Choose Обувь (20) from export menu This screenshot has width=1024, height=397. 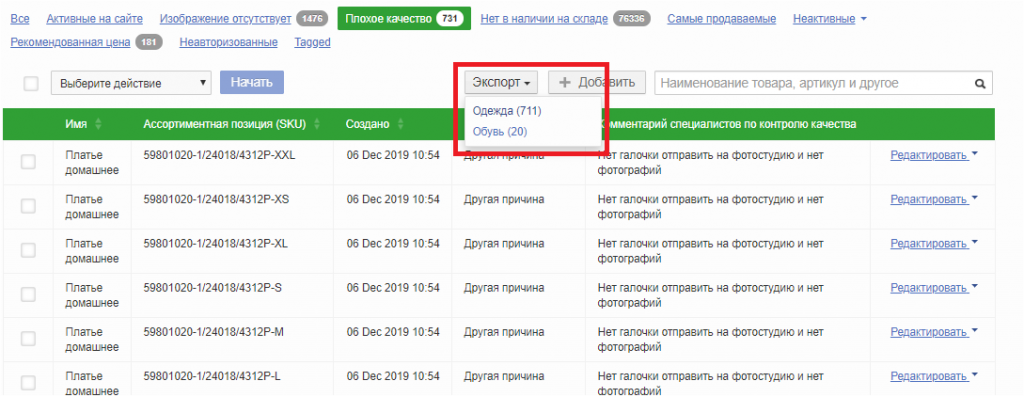[x=500, y=131]
